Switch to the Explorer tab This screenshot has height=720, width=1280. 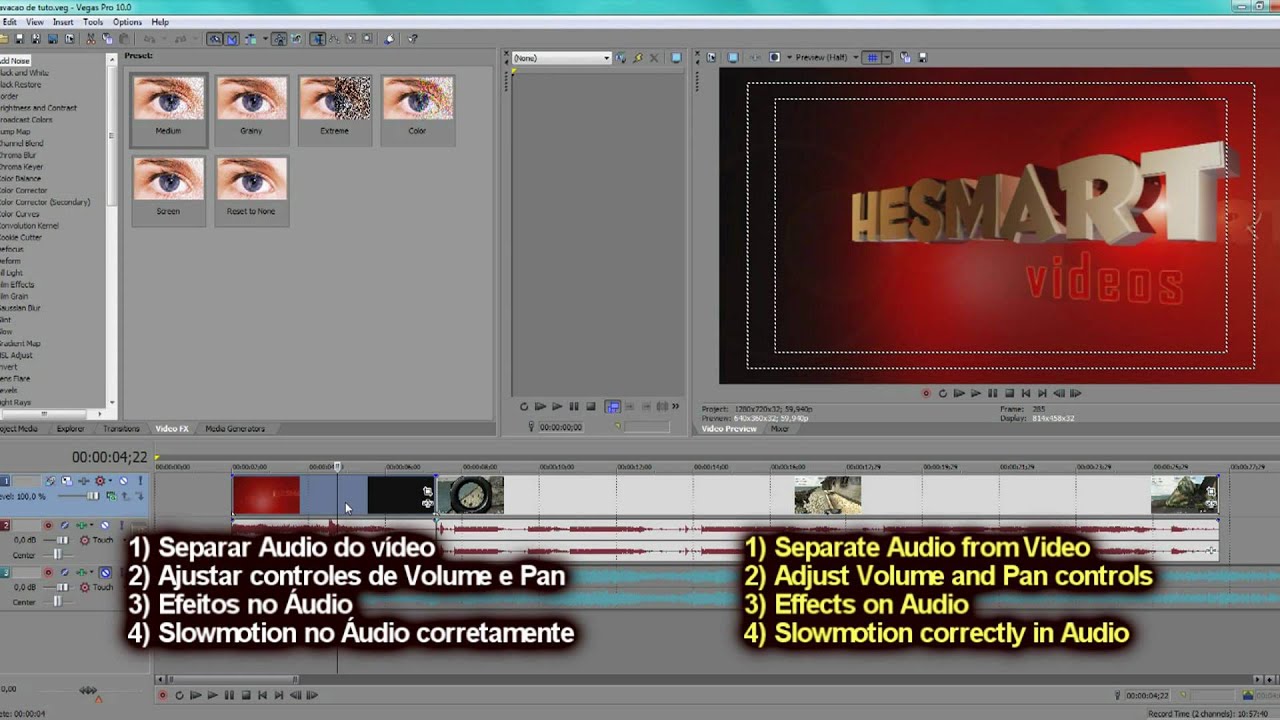[70, 428]
